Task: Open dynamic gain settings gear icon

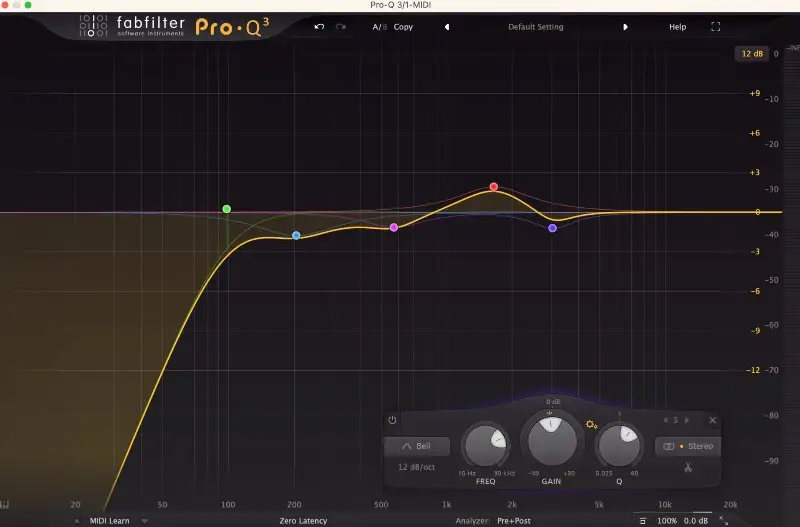Action: pyautogui.click(x=592, y=425)
